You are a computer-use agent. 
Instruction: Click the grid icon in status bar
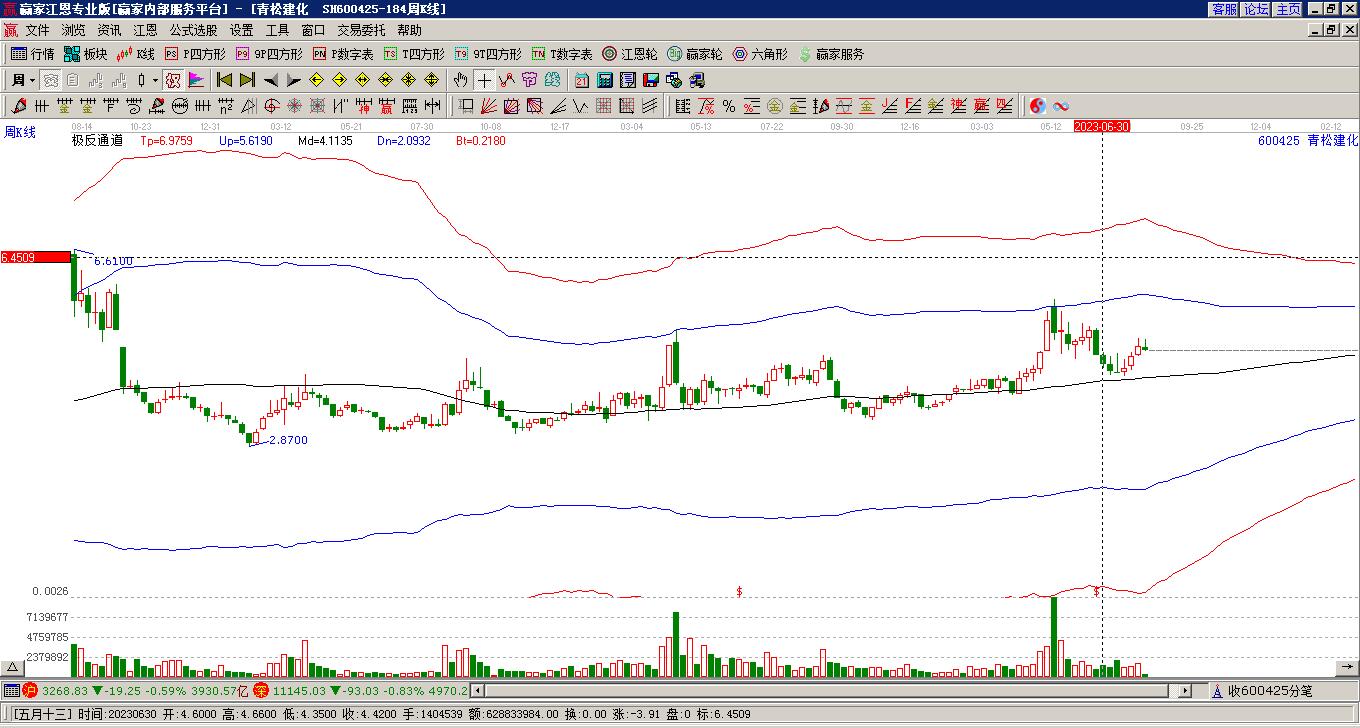coord(11,690)
